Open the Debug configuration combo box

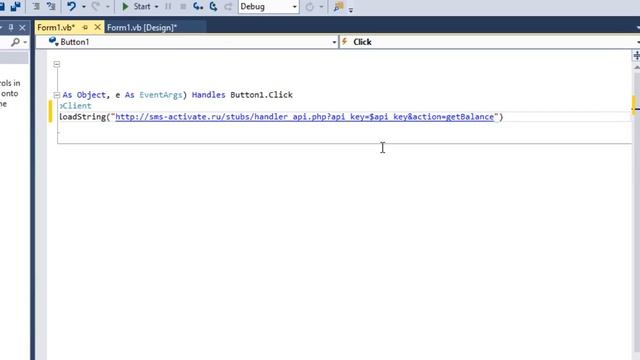[x=269, y=7]
